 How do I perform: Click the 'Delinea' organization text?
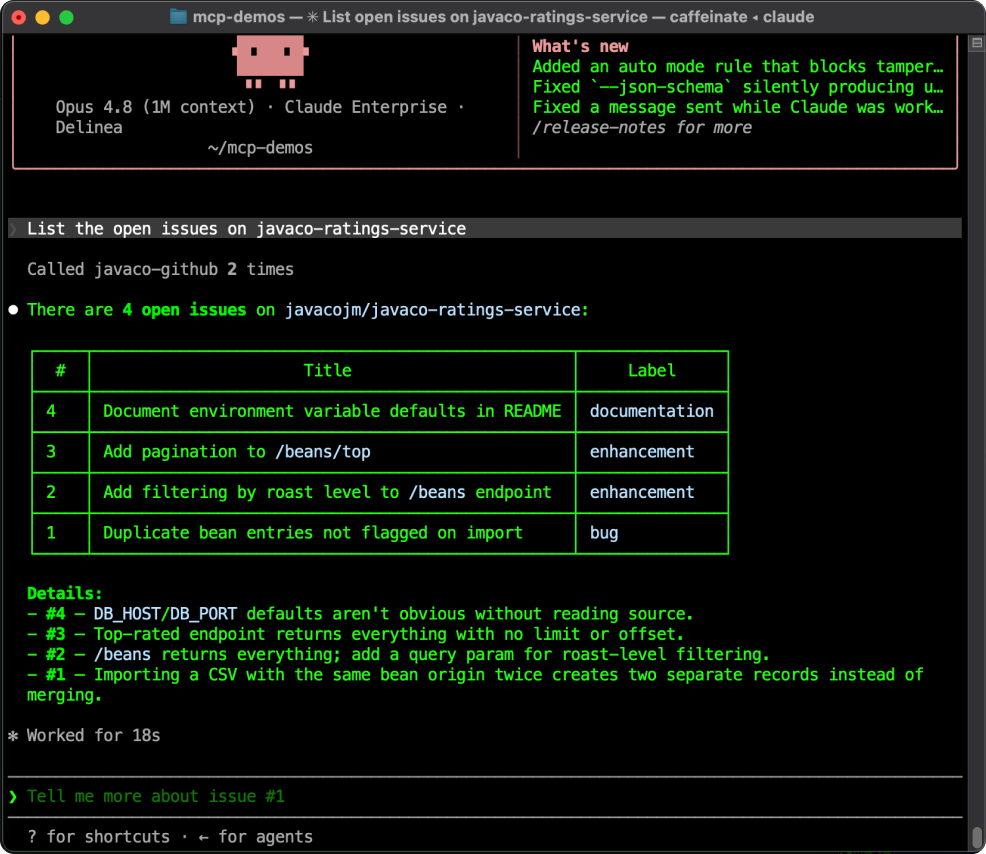tap(89, 128)
